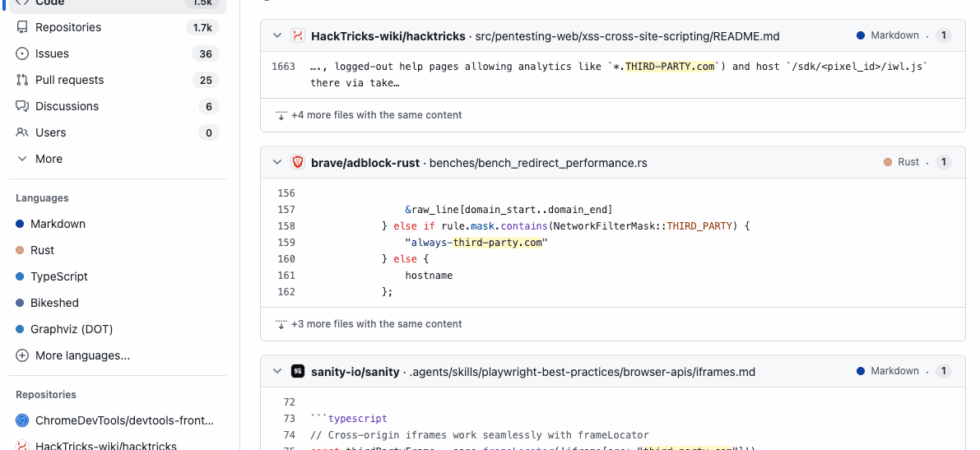This screenshot has width=980, height=450.
Task: Click the Brave lion avatar icon
Action: (x=298, y=162)
